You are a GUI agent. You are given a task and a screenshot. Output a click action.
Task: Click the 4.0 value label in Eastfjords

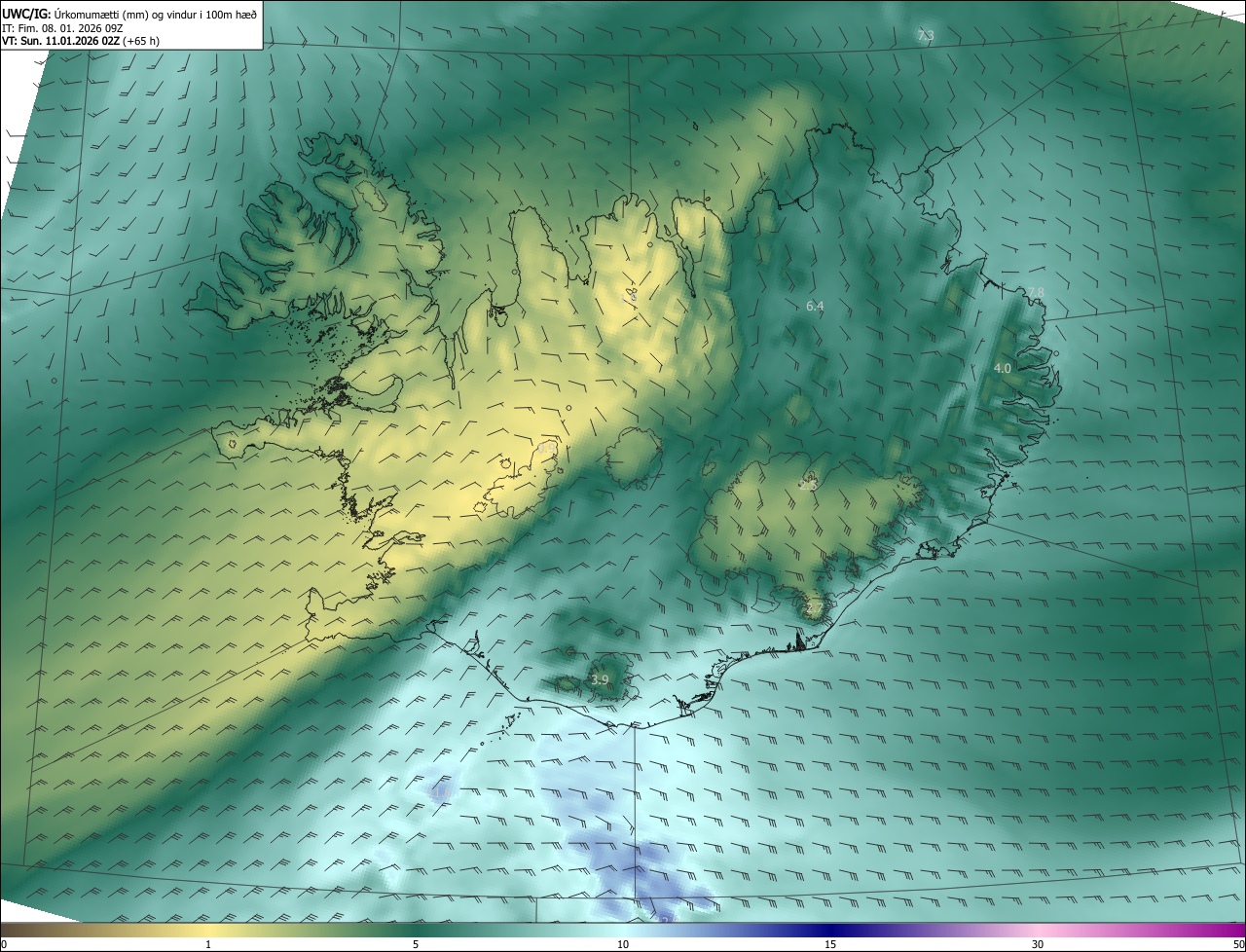(x=1003, y=369)
